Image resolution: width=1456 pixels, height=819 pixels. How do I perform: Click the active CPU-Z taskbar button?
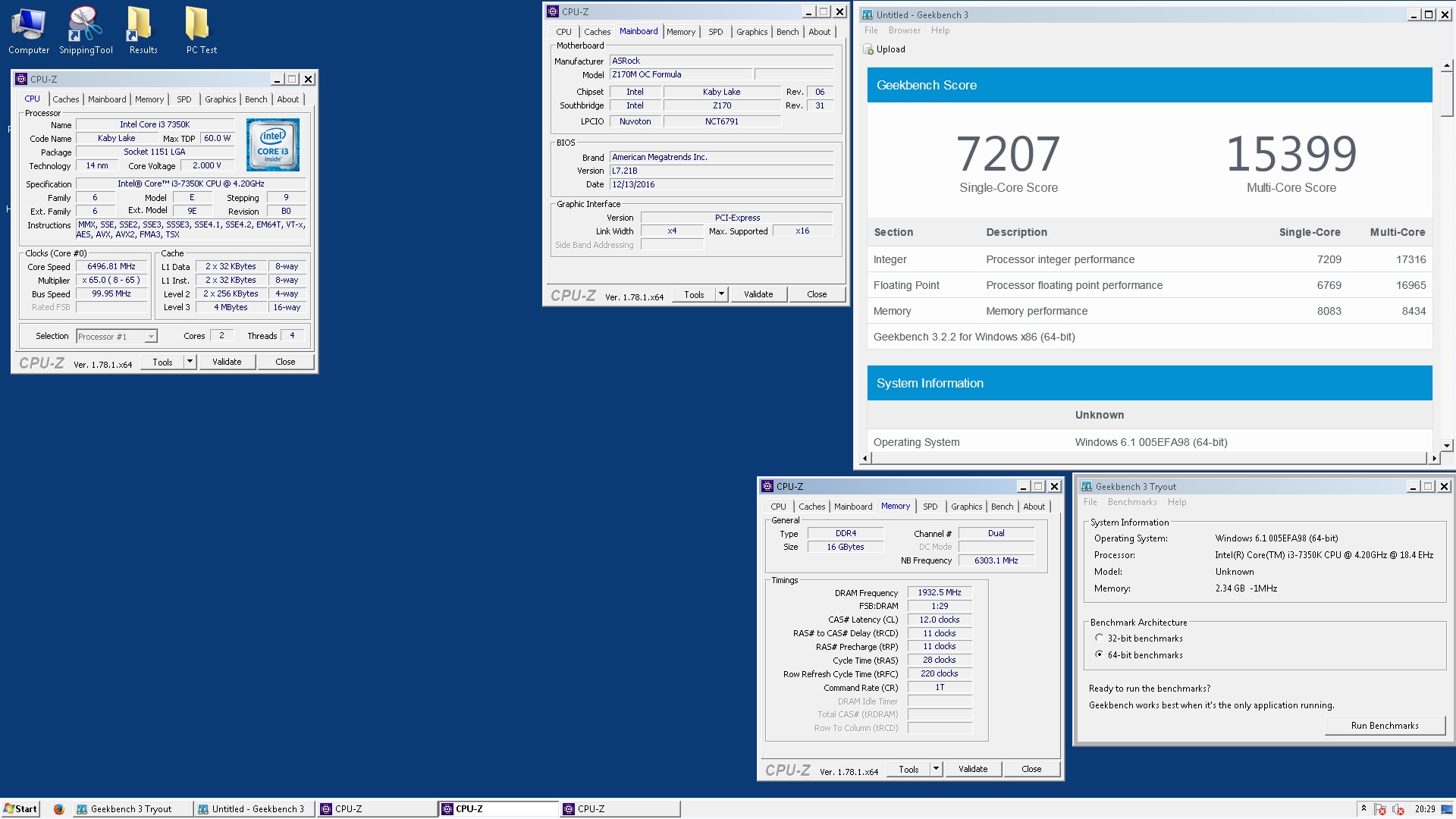(x=498, y=809)
